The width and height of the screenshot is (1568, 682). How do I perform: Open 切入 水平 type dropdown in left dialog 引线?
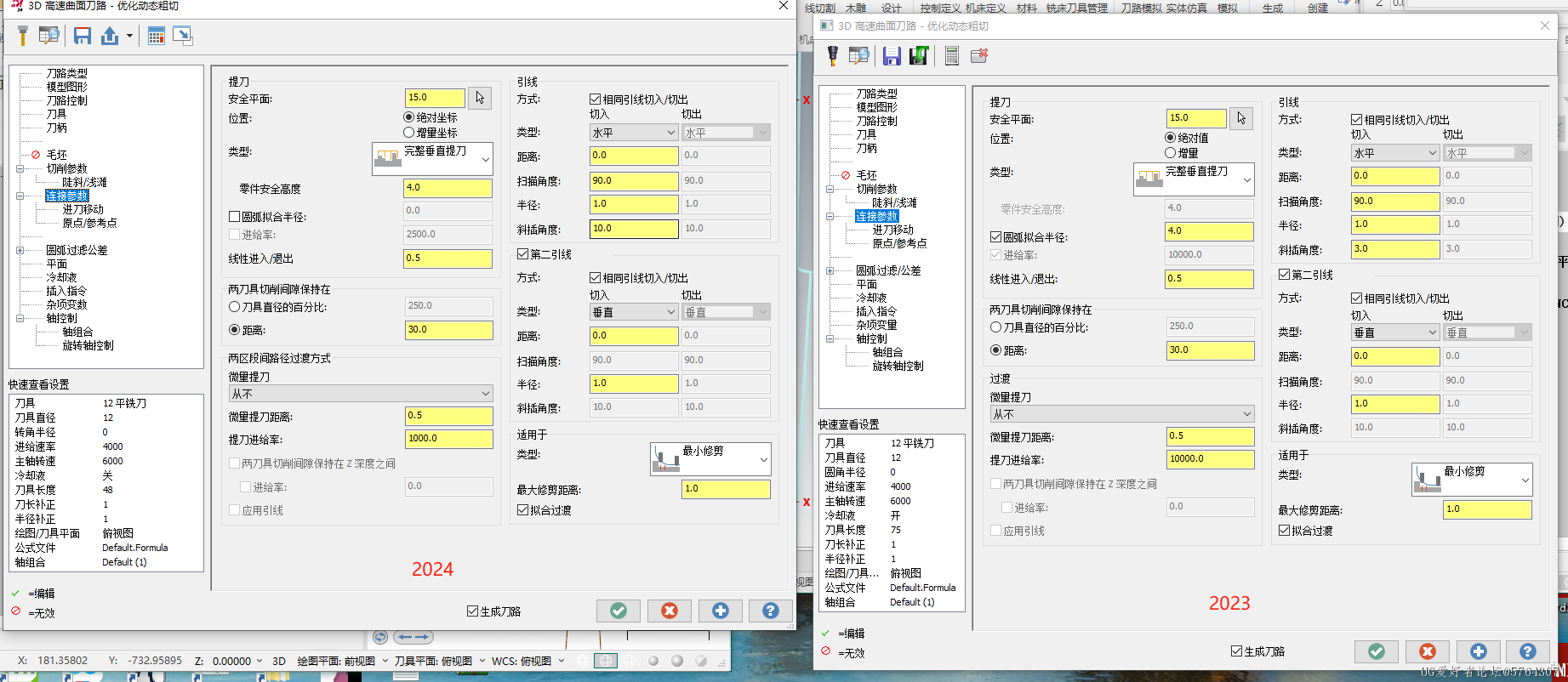pyautogui.click(x=634, y=133)
